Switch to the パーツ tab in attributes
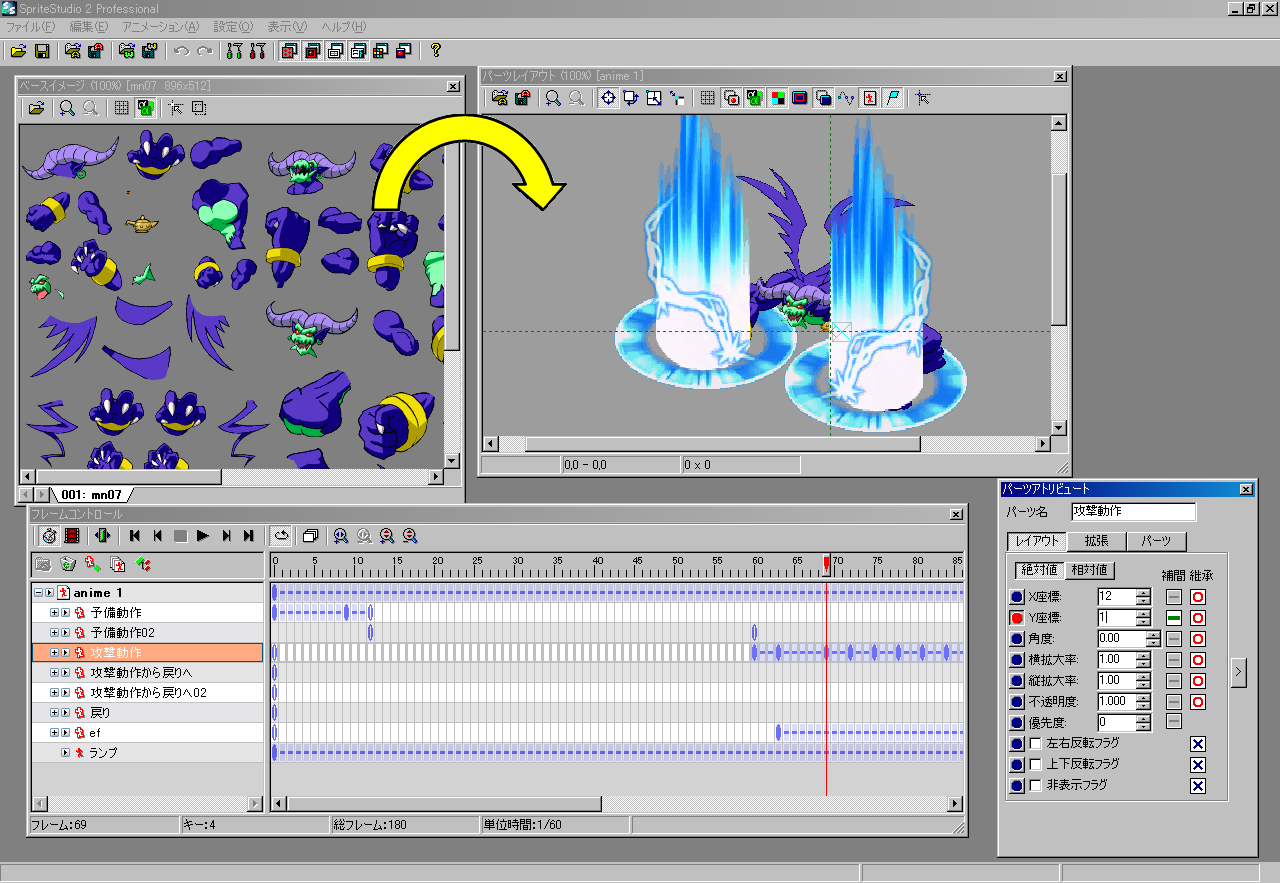This screenshot has height=883, width=1280. 1156,541
